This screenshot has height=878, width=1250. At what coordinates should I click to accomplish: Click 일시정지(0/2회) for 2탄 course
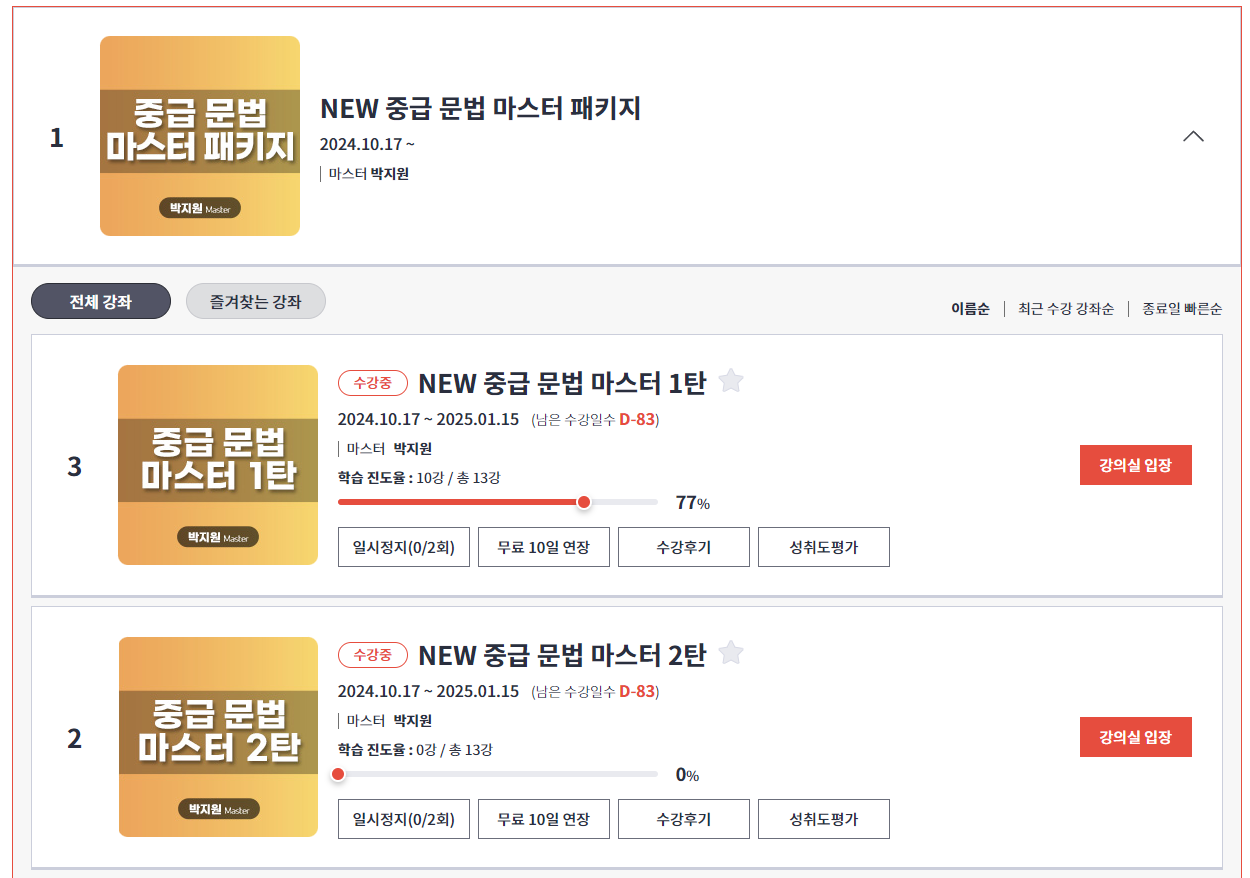(x=404, y=819)
